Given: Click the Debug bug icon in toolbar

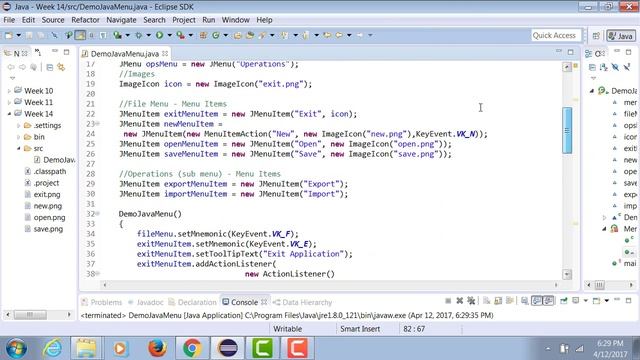Looking at the screenshot, I should [138, 36].
